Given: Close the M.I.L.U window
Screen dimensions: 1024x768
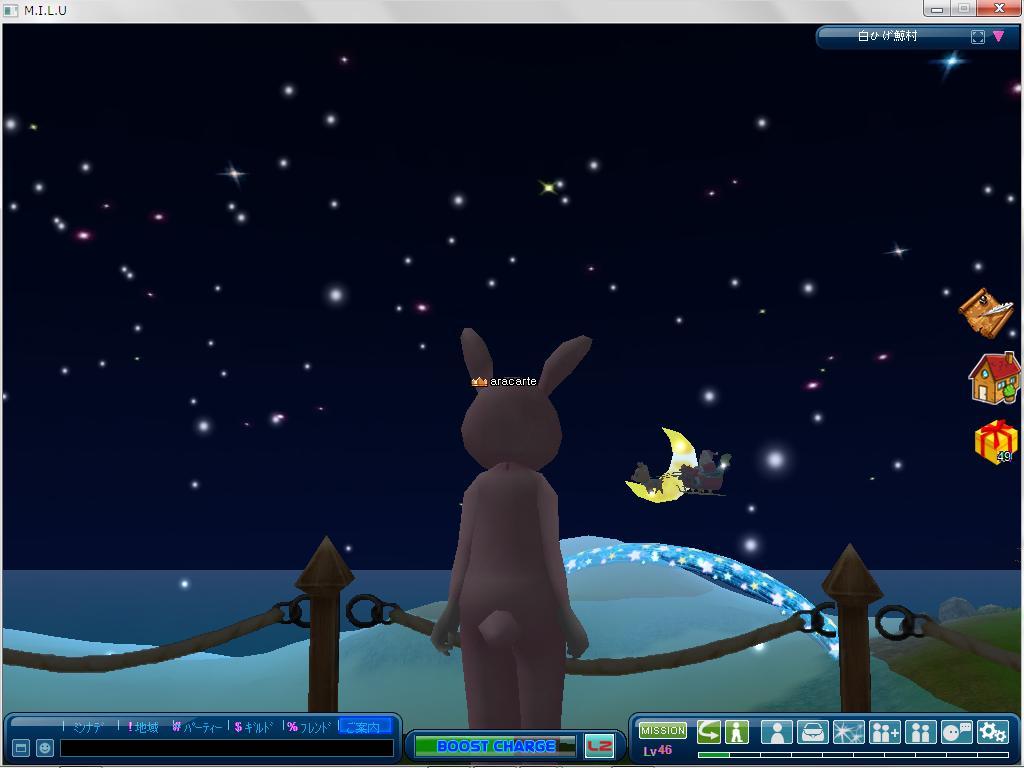Looking at the screenshot, I should click(x=999, y=8).
